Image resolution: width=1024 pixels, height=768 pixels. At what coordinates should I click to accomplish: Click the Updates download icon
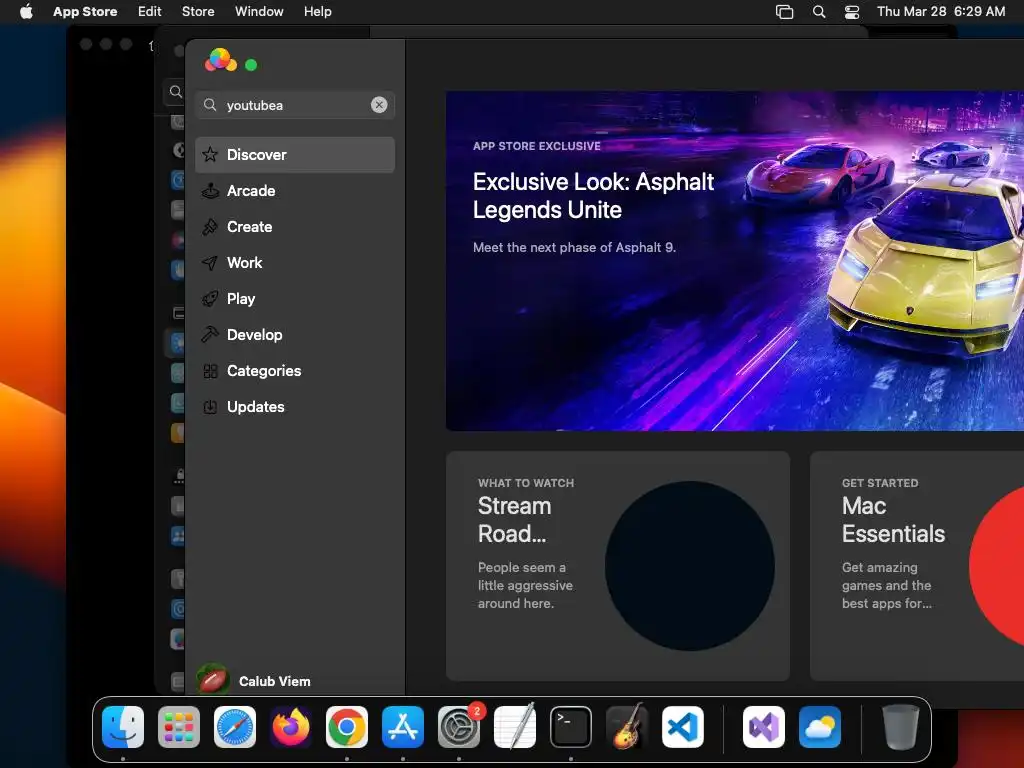click(210, 407)
